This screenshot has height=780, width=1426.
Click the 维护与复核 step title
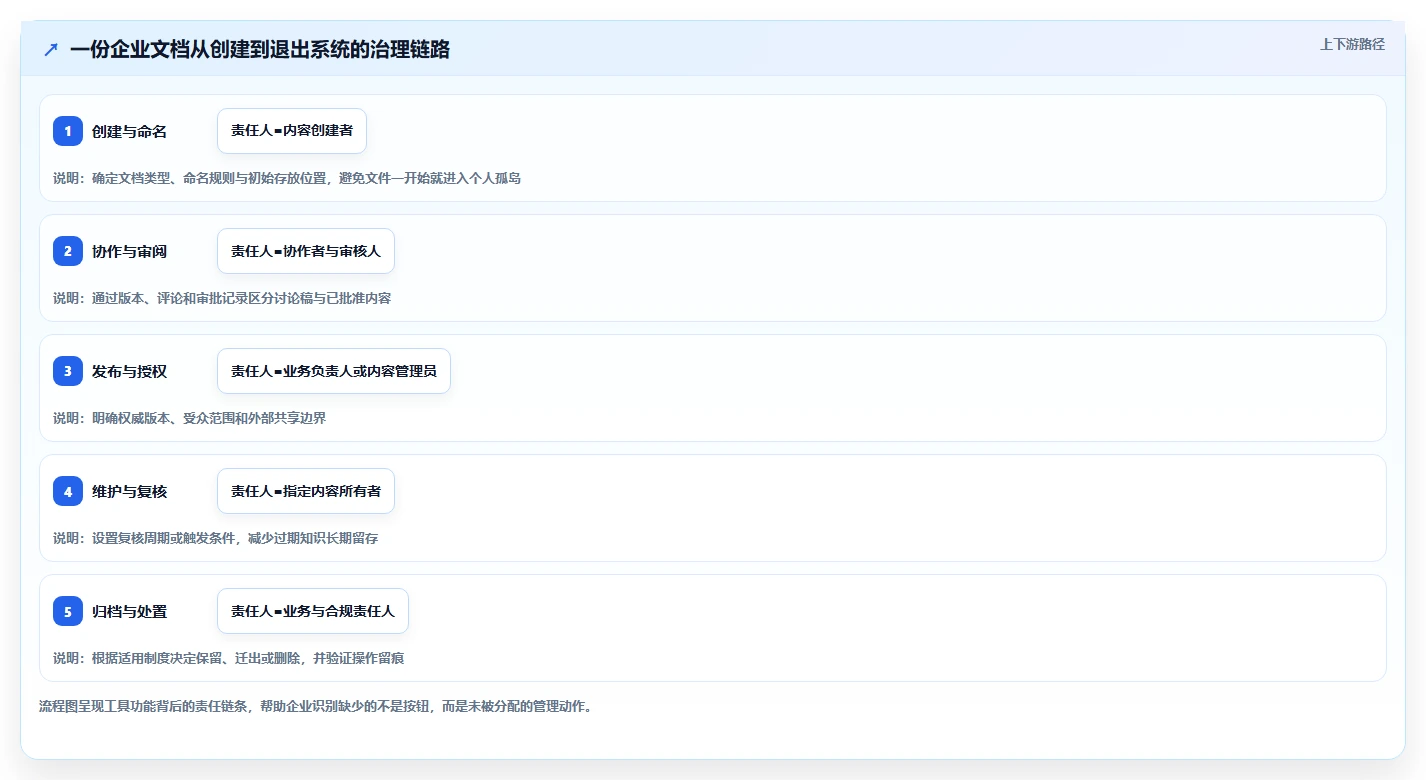point(129,491)
